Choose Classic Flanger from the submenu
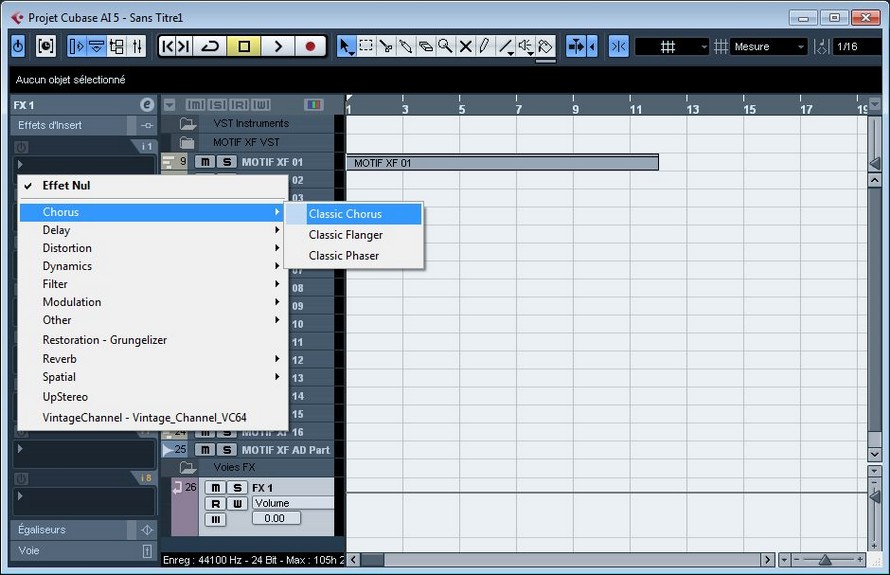The width and height of the screenshot is (890, 575). tap(345, 235)
